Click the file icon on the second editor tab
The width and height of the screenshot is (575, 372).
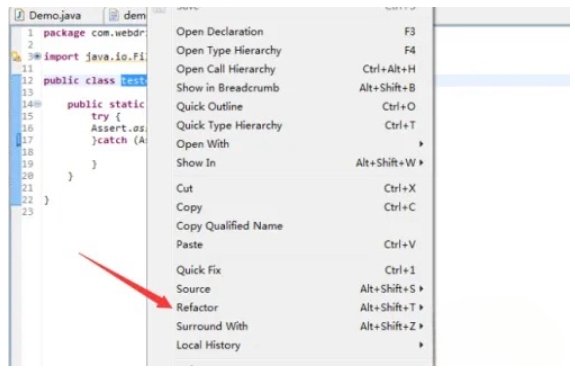coord(114,15)
